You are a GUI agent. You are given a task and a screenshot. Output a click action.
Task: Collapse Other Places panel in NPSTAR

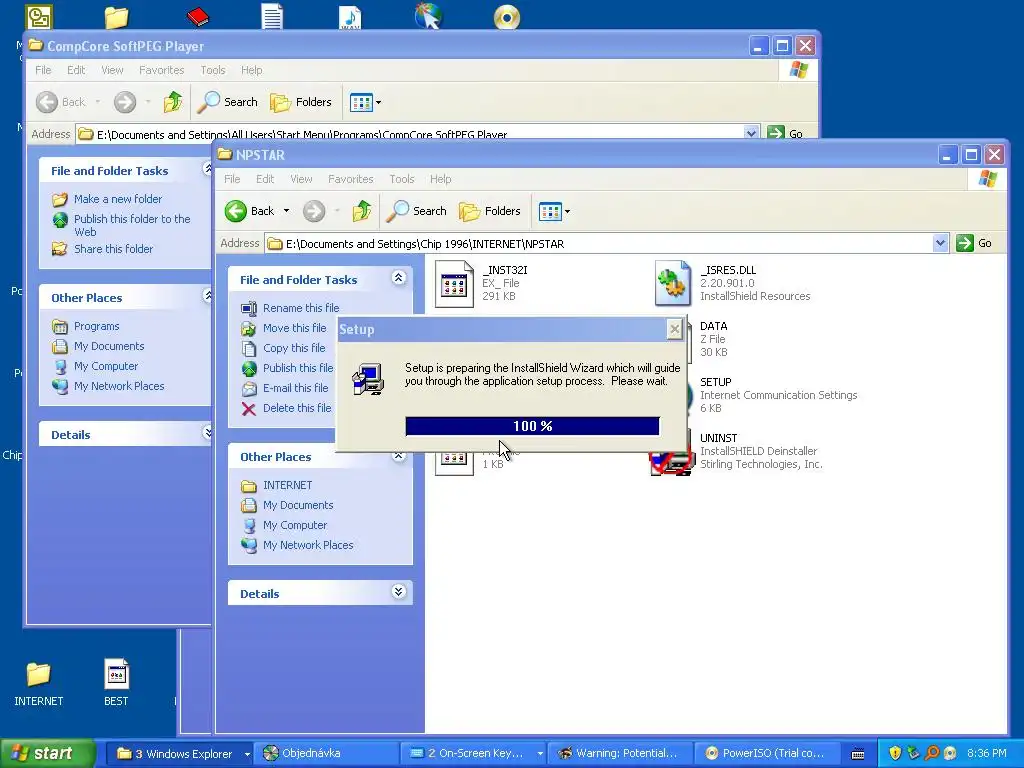point(398,456)
